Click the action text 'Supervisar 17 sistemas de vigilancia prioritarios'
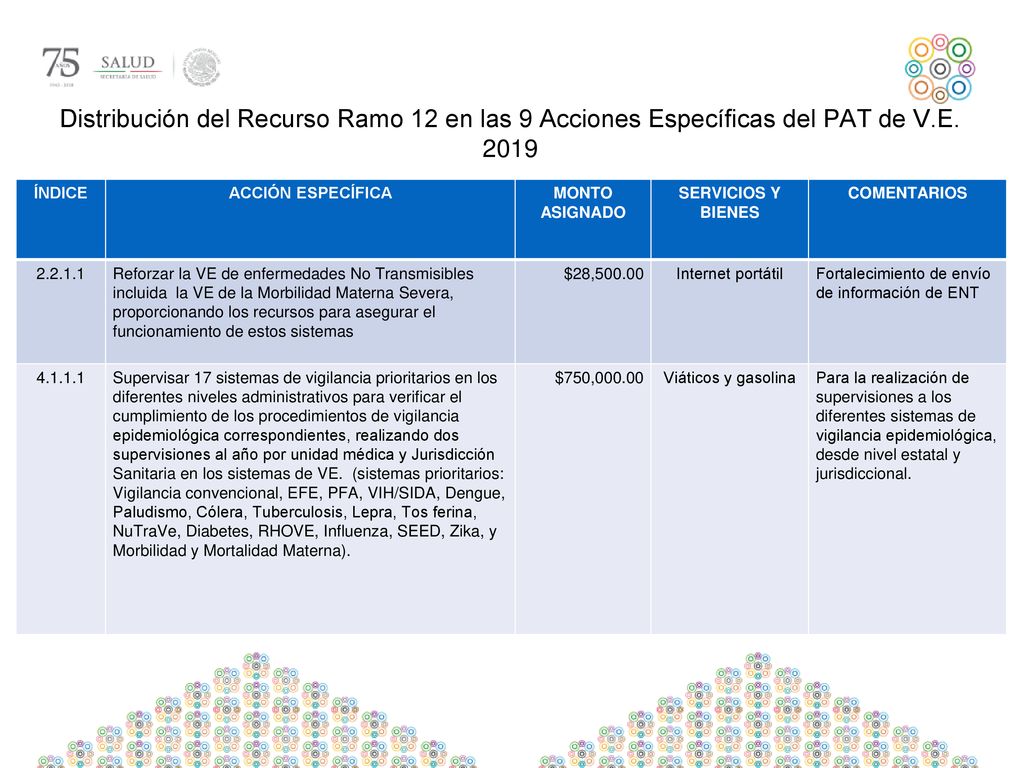The width and height of the screenshot is (1024, 768). point(308,464)
